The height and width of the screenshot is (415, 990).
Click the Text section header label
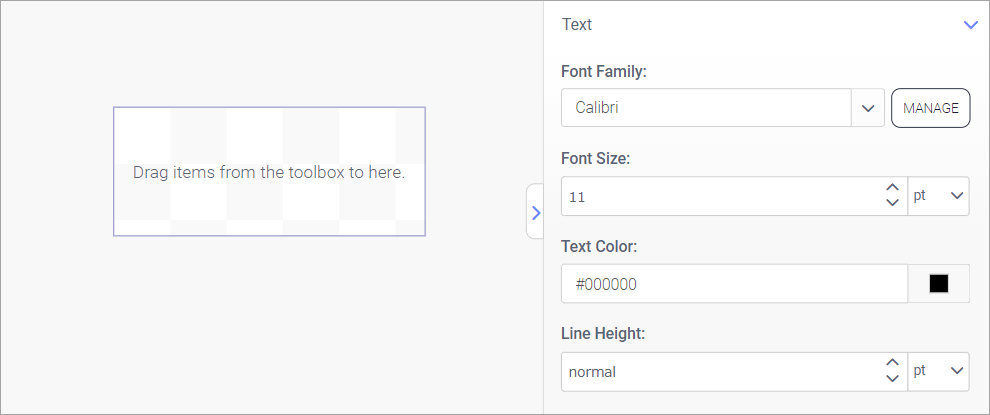577,24
